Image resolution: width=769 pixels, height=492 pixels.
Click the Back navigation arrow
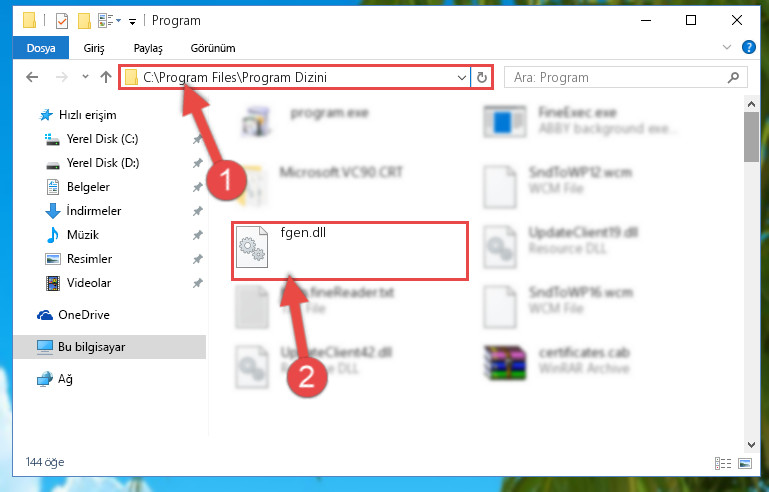(x=32, y=77)
